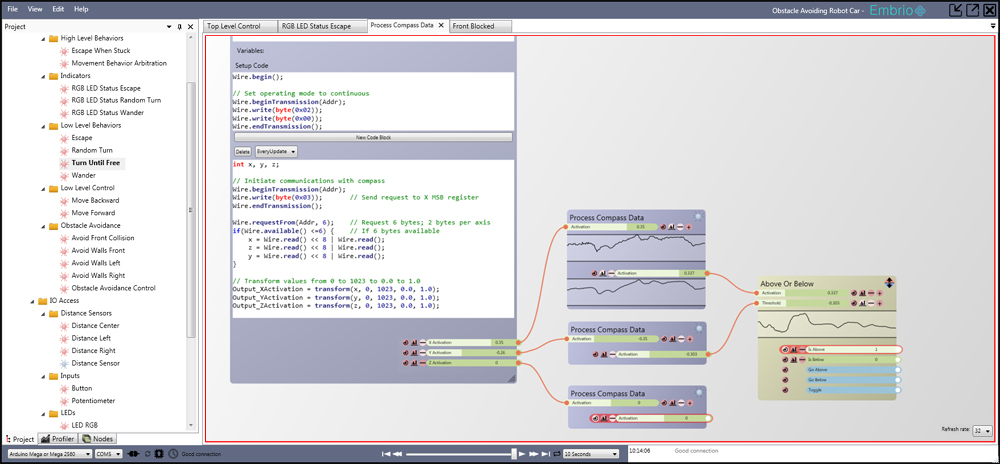
Task: Collapse the Obstacle Avoidance folder
Action: [43, 226]
